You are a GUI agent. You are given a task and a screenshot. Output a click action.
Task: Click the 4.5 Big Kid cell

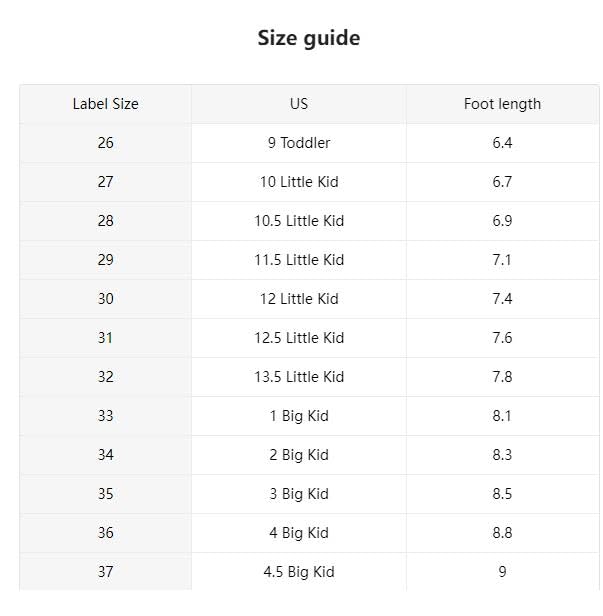pos(298,572)
